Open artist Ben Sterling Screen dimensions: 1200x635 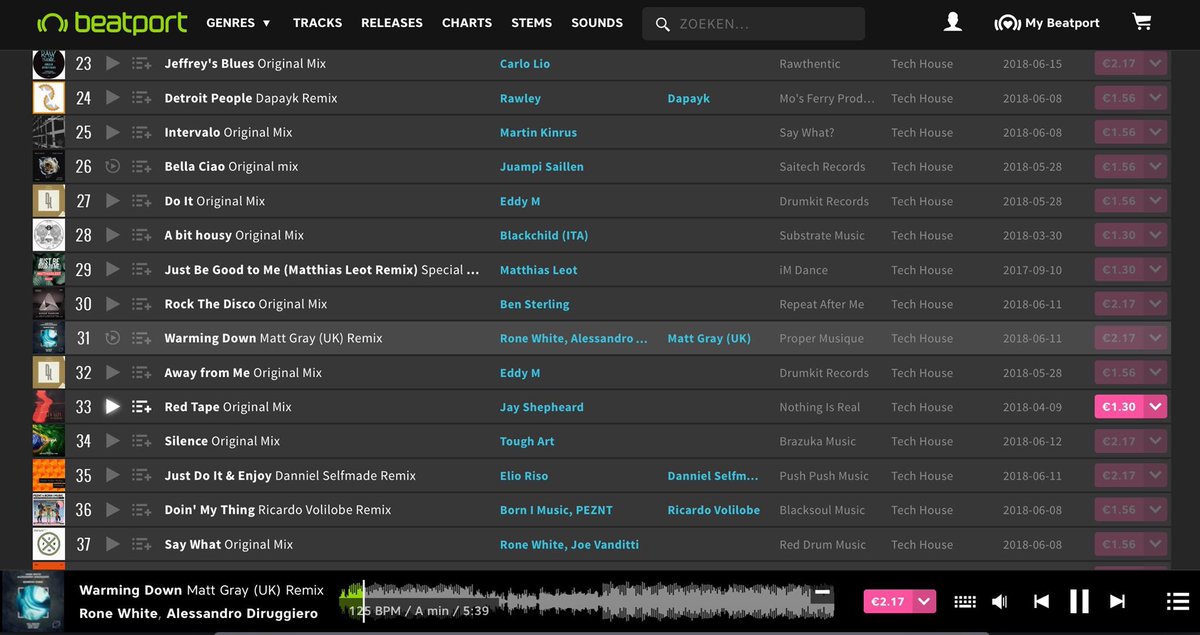pos(535,304)
